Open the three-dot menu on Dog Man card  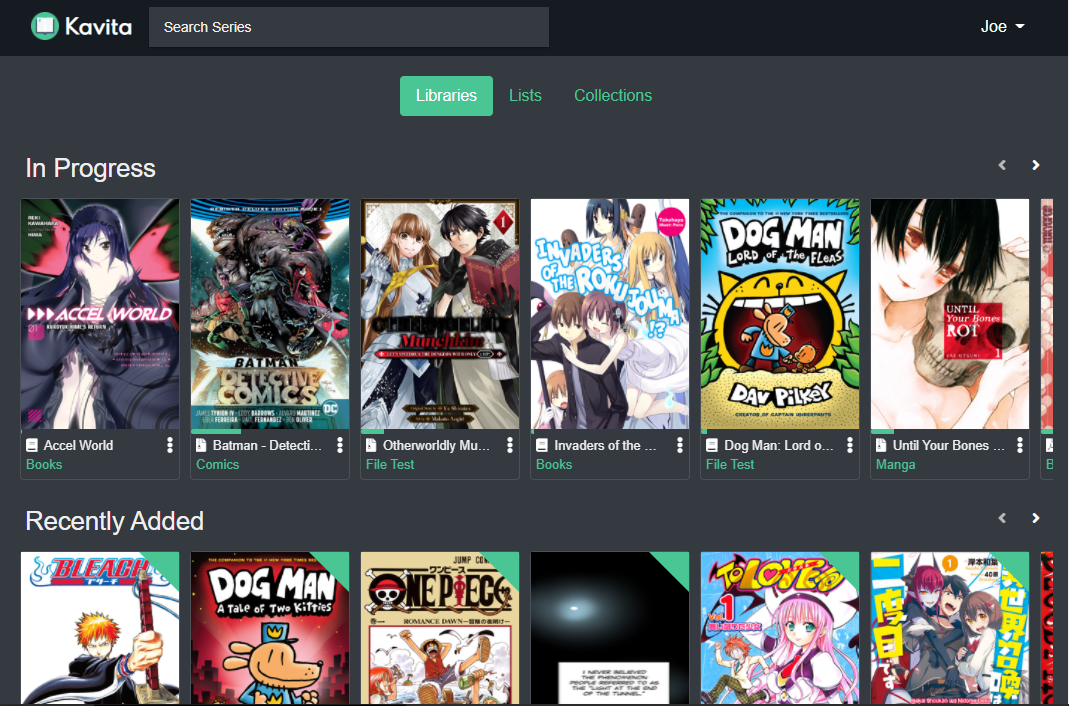pyautogui.click(x=849, y=444)
